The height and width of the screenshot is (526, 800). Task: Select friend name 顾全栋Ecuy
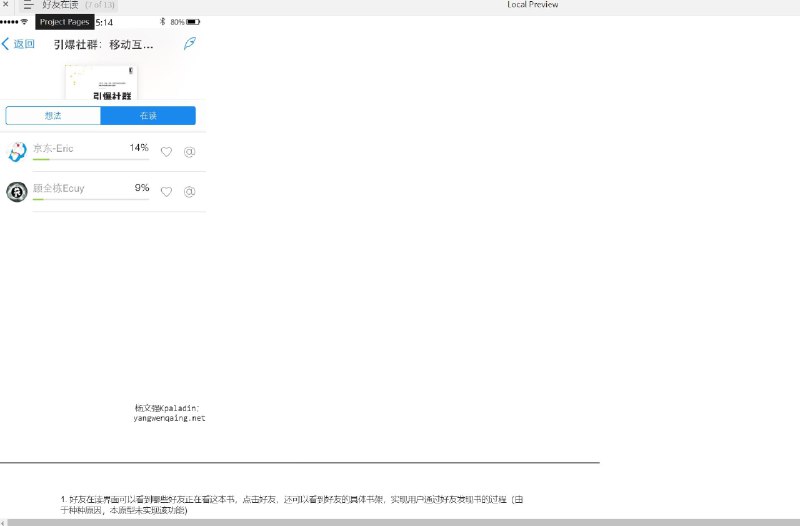[59, 188]
